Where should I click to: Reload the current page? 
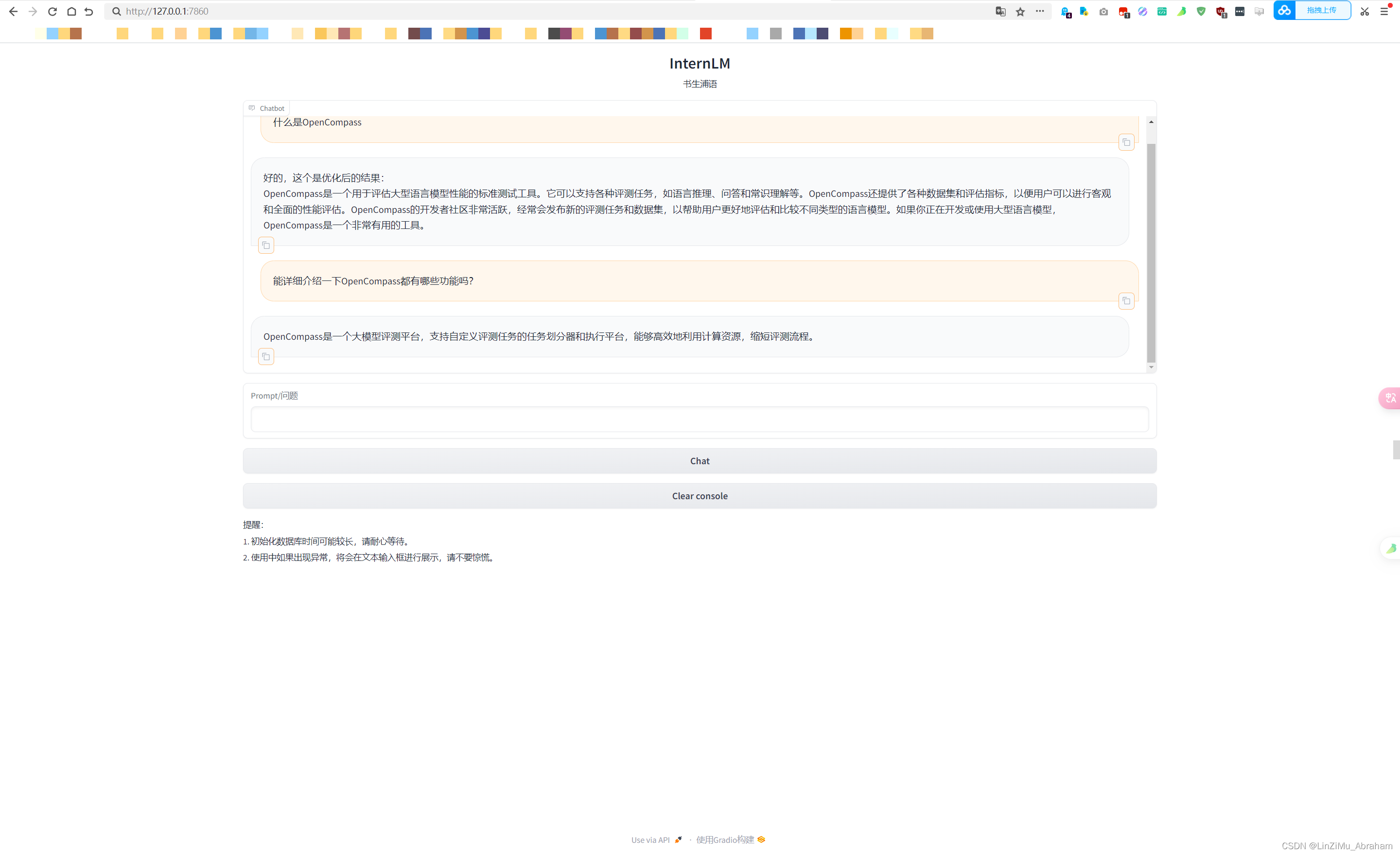pos(52,11)
